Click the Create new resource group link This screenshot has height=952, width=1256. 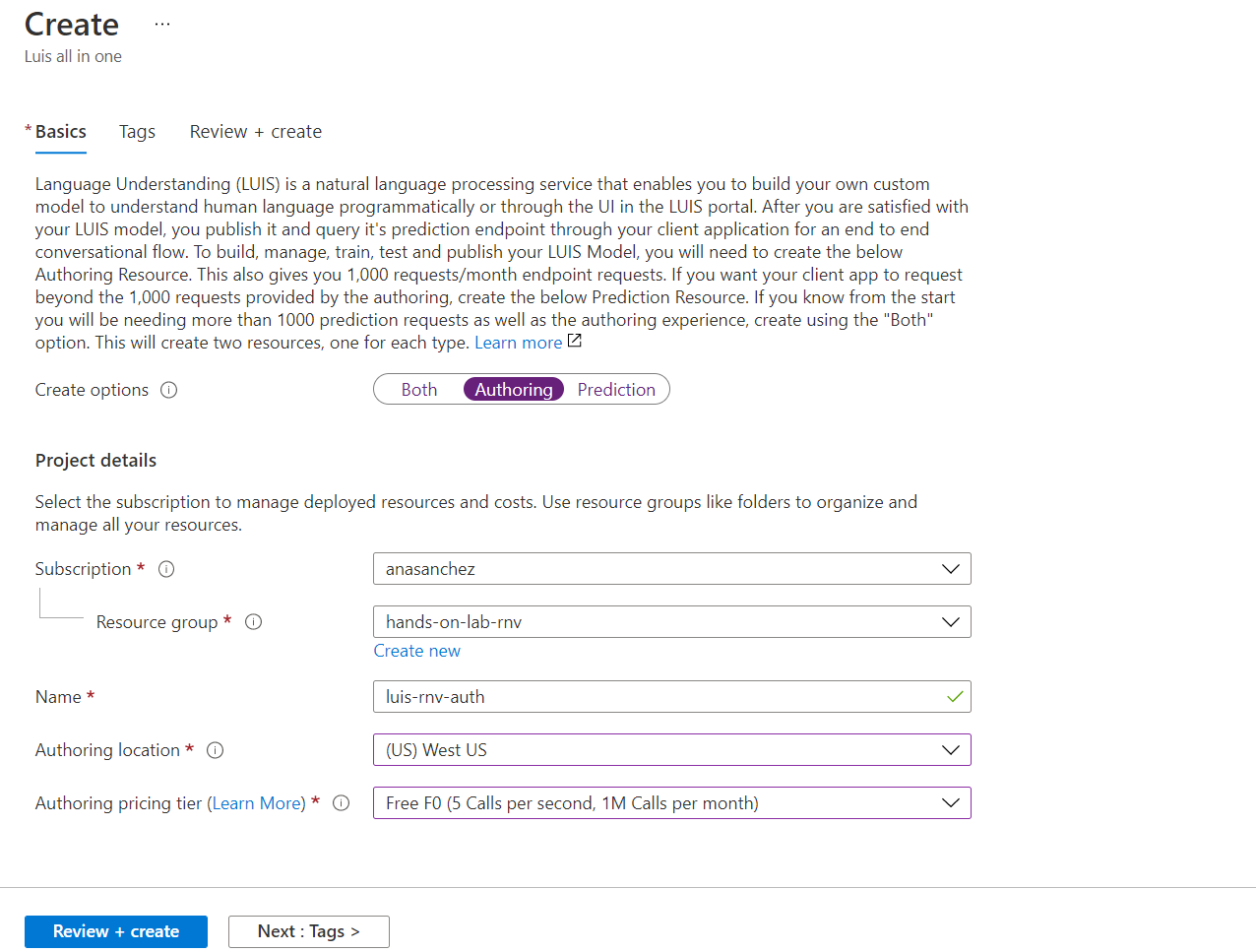click(417, 651)
